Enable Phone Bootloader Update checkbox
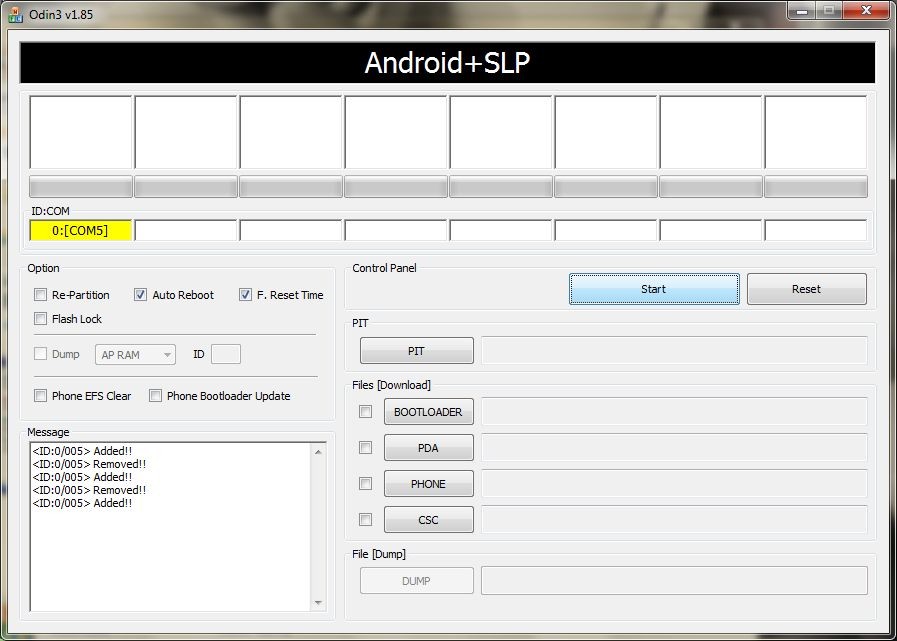The image size is (897, 641). pyautogui.click(x=156, y=396)
